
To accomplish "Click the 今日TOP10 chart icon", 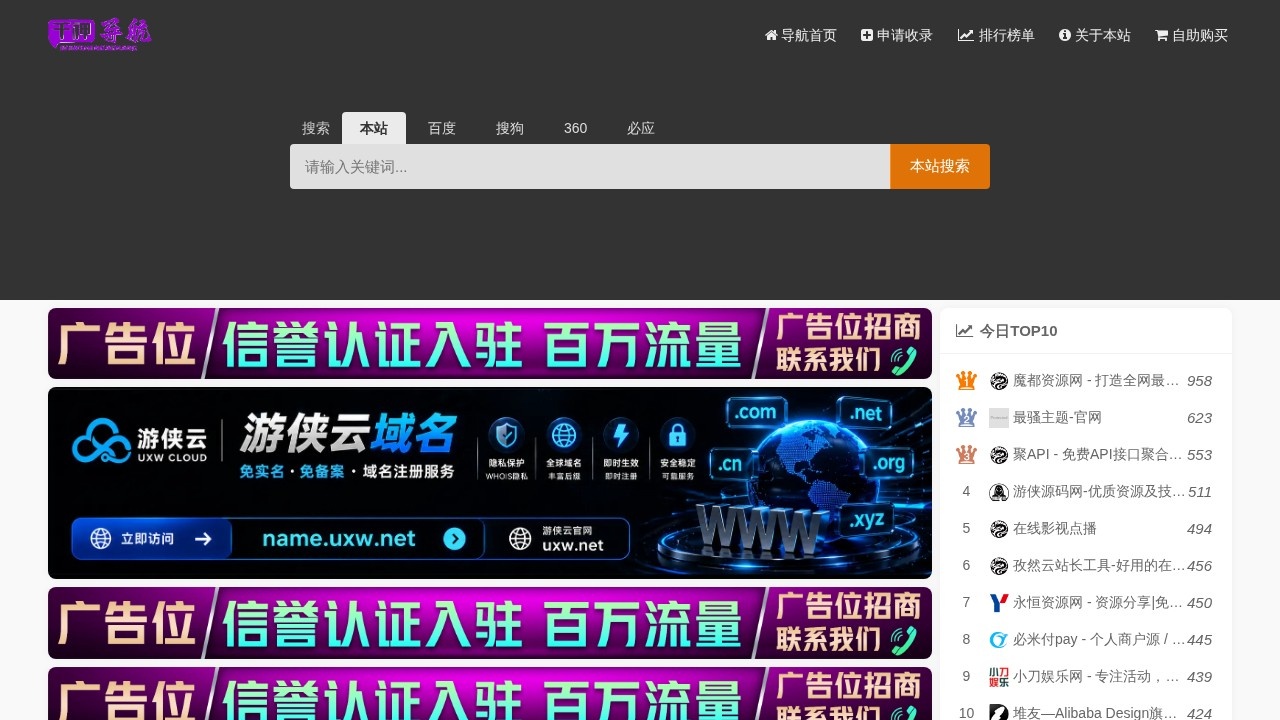I will [x=964, y=331].
